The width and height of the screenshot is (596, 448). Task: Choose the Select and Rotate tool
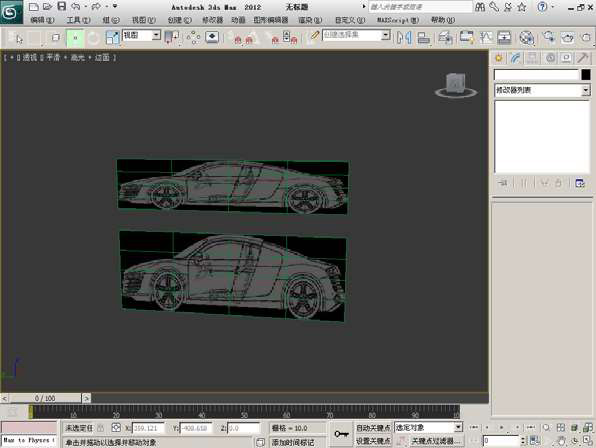94,38
